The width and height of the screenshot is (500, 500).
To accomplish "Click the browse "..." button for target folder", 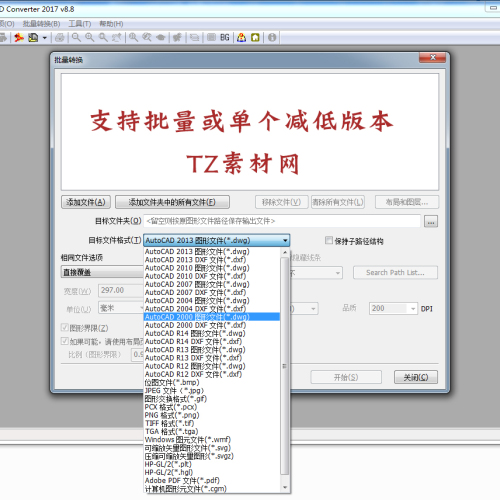I will (x=431, y=221).
